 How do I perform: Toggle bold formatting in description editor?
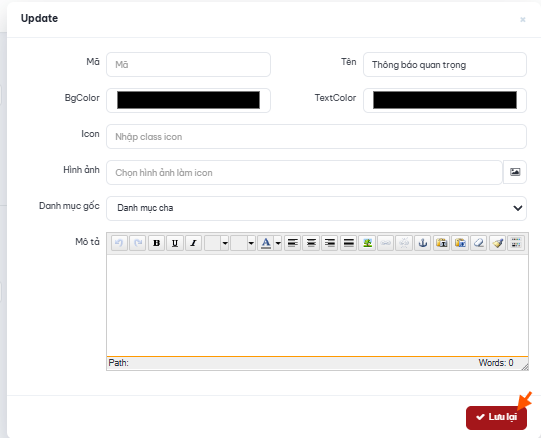(156, 243)
